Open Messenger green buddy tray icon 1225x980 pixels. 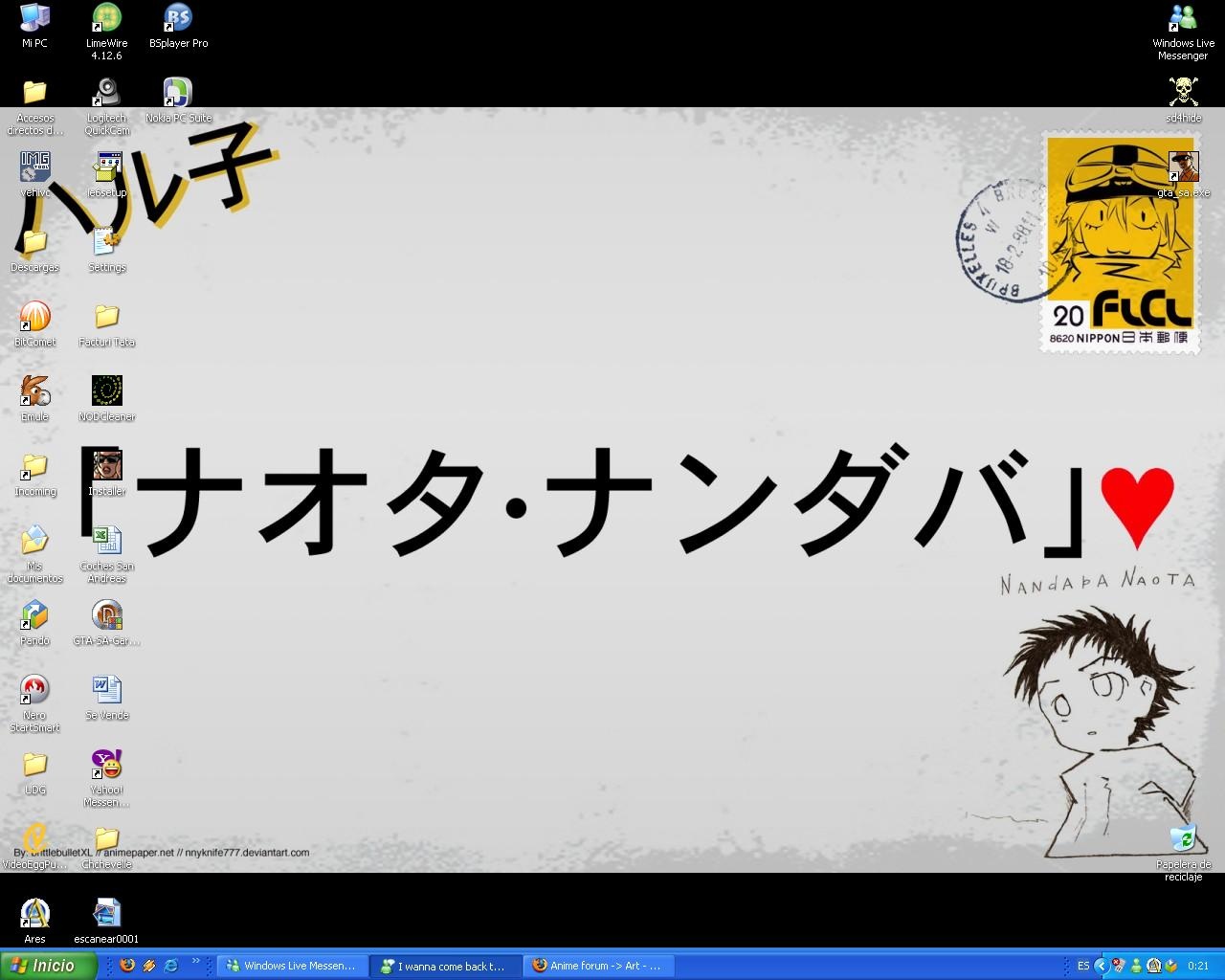(1136, 966)
